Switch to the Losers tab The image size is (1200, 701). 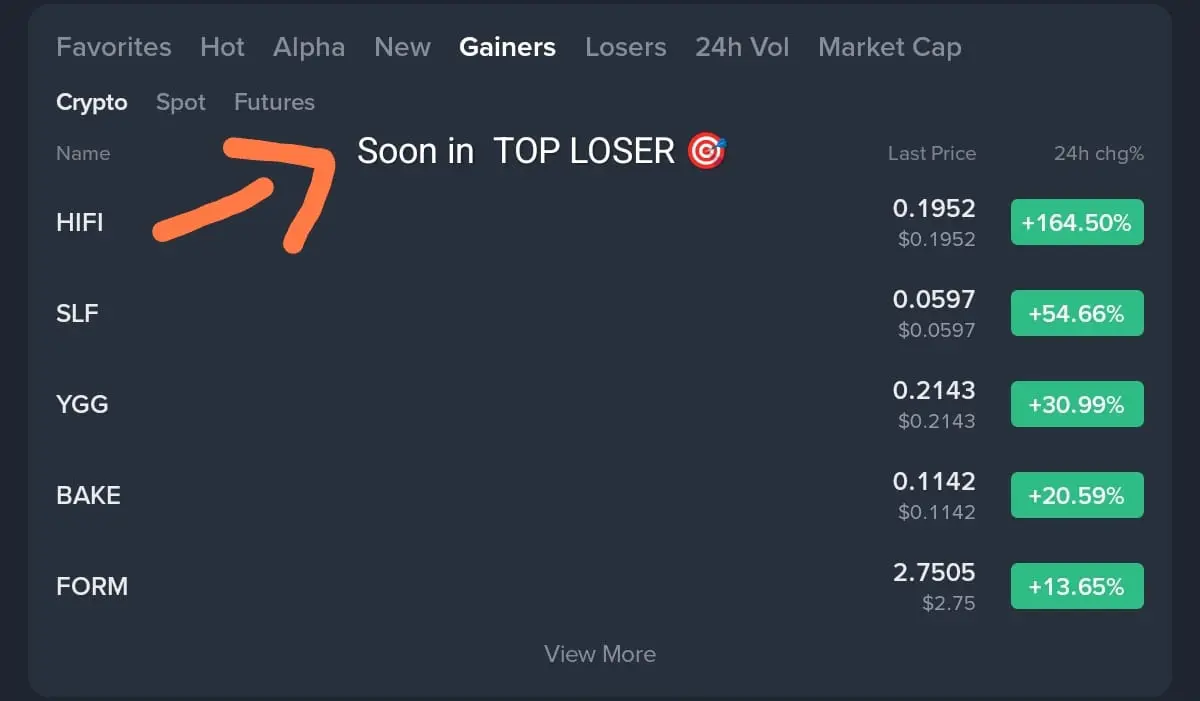point(625,47)
